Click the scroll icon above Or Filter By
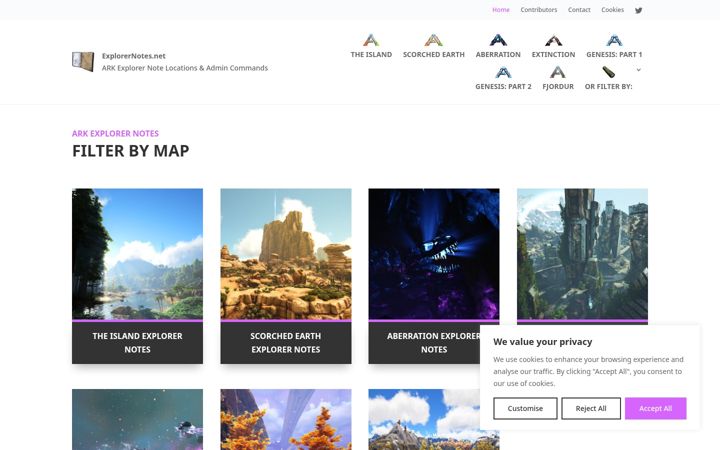This screenshot has height=450, width=720. pos(609,72)
